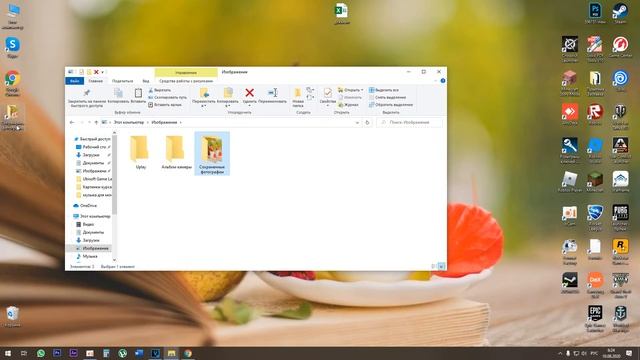Click the Copy path command in the ribbon
This screenshot has height=360, width=640.
click(x=167, y=97)
